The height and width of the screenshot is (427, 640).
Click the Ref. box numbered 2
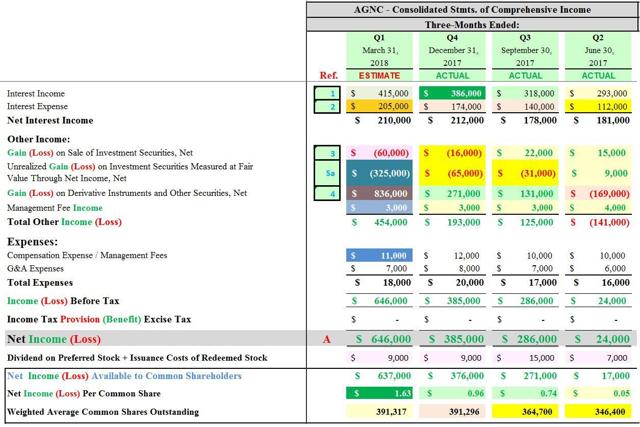[327, 107]
